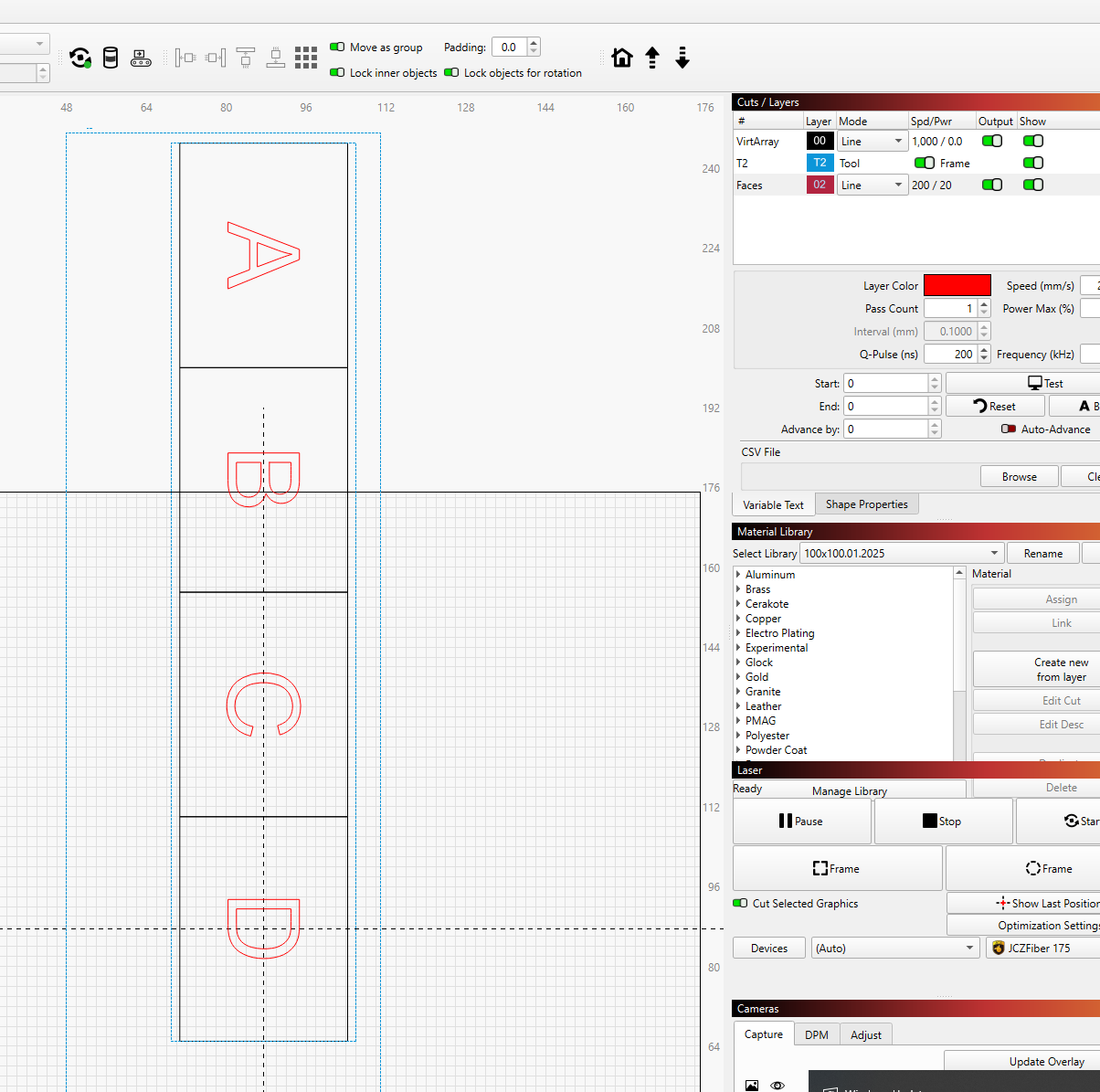
Task: Click the dashed down arrow icon
Action: (x=682, y=58)
